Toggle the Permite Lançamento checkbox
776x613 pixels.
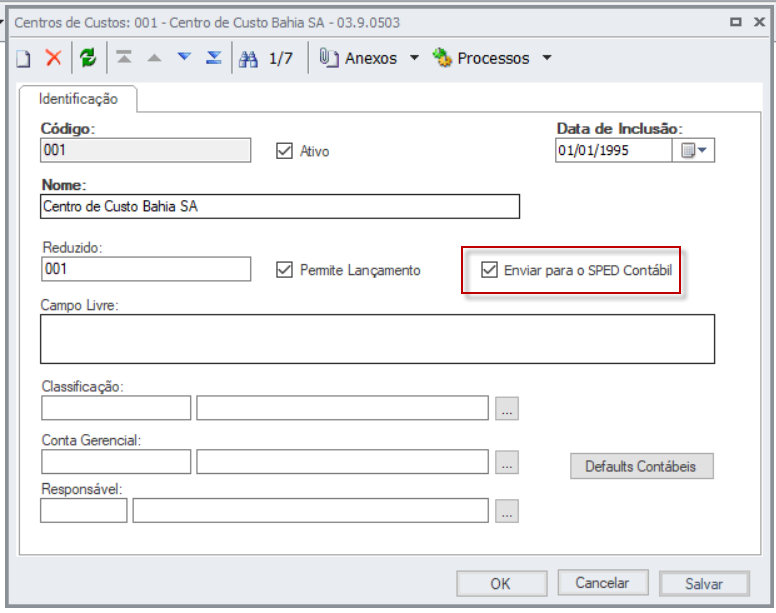pyautogui.click(x=285, y=270)
